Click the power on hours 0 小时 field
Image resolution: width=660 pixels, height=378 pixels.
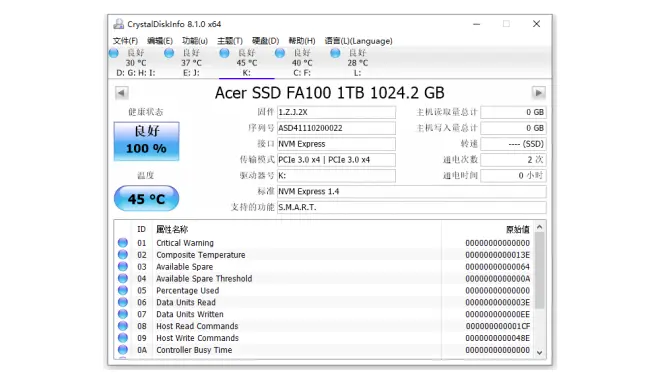pyautogui.click(x=514, y=176)
